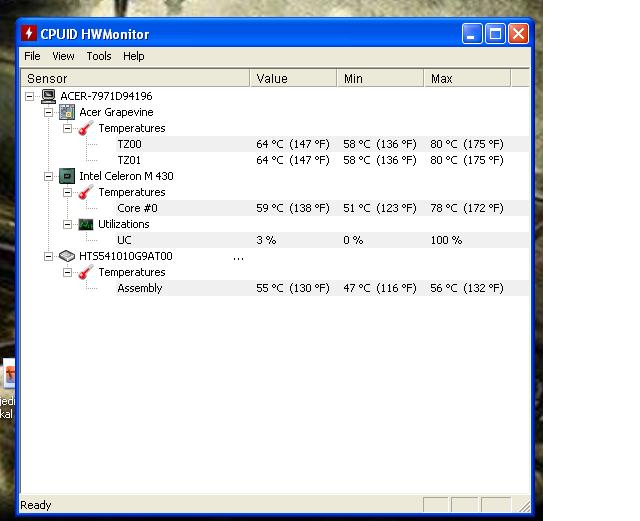Screen dimensions: 640x521
Task: Select the Utilizations tree item
Action: point(124,224)
